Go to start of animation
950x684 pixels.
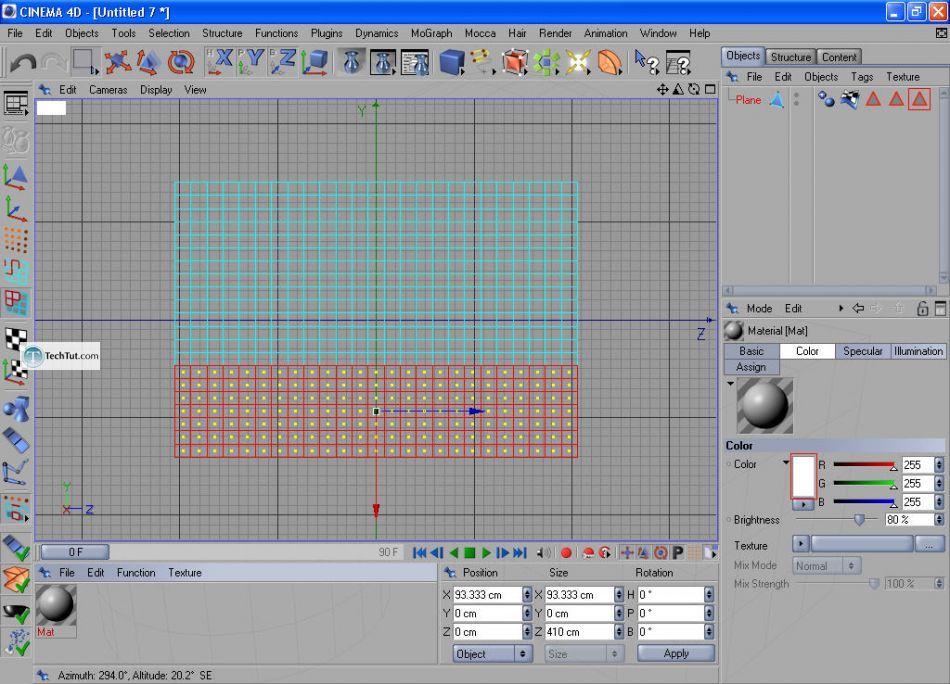[419, 553]
